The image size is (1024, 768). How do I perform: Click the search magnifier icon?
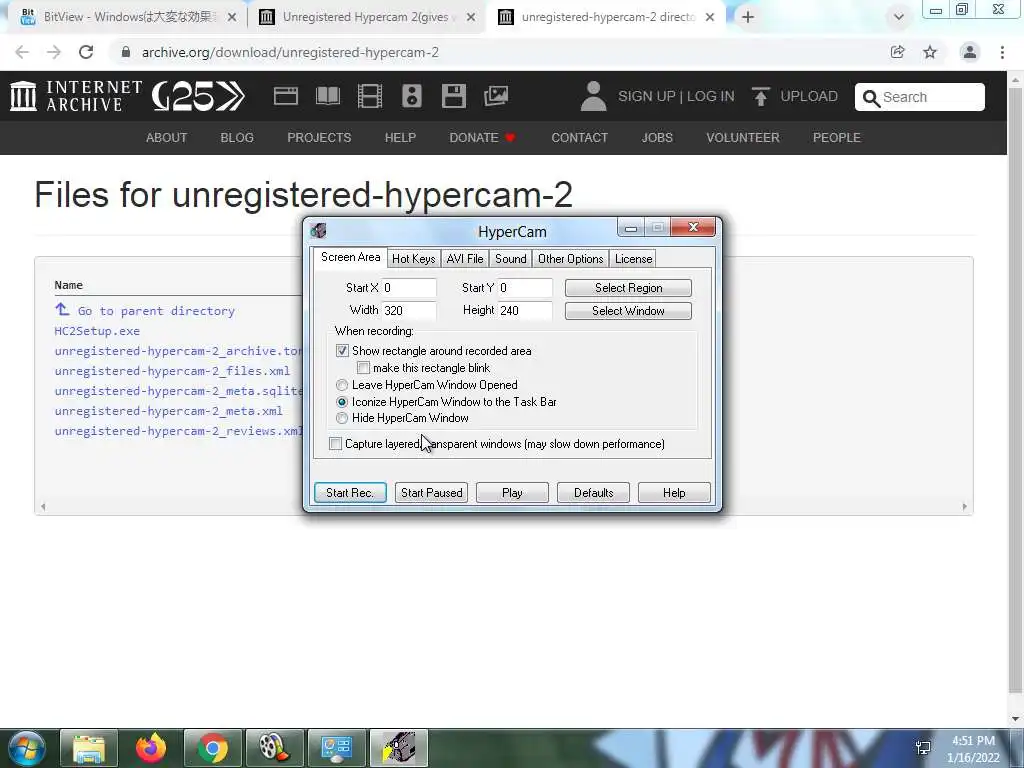pyautogui.click(x=871, y=98)
